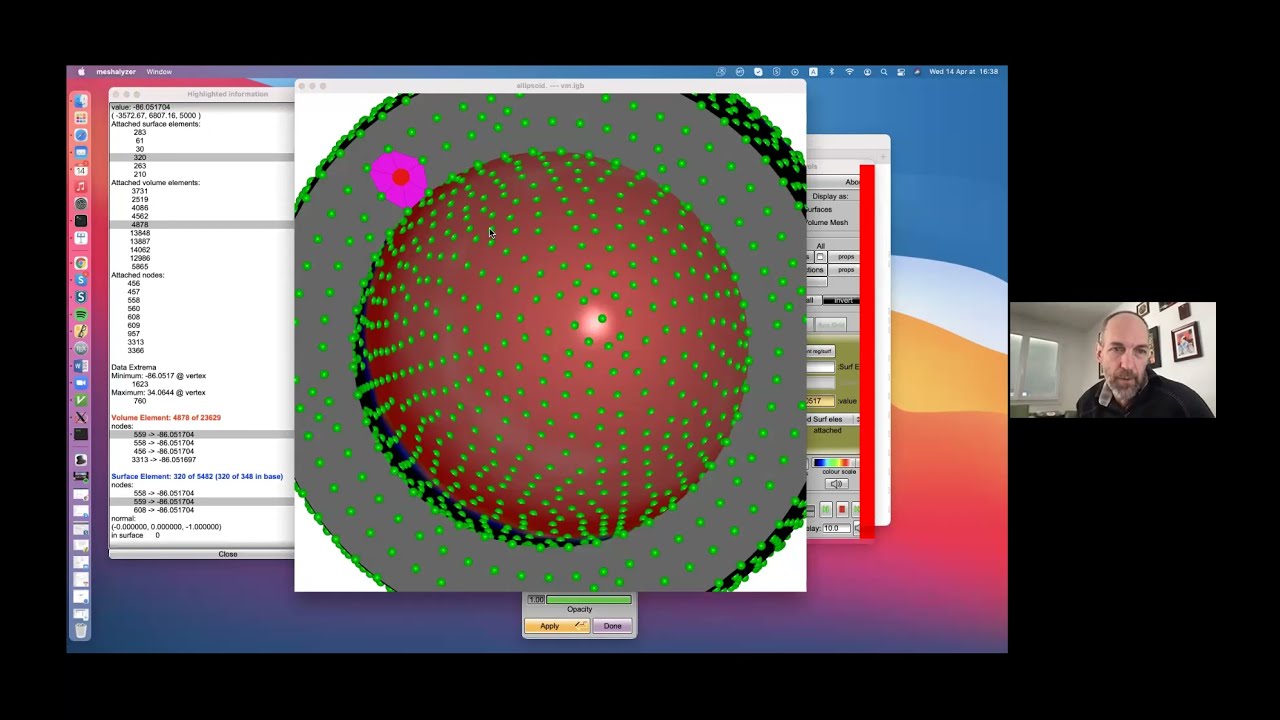Open the Surf eles dropdown

tap(833, 419)
